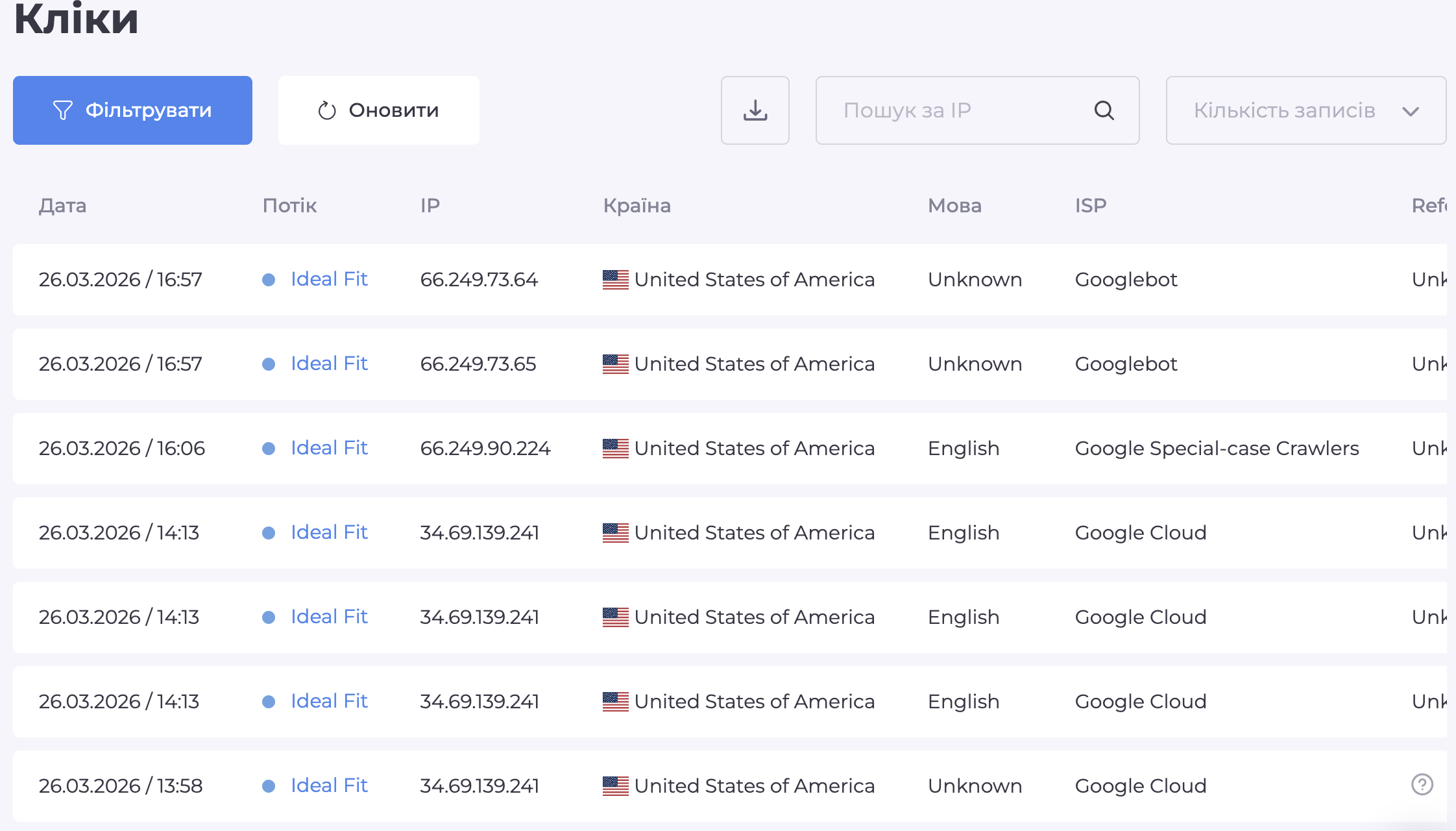The image size is (1456, 831).
Task: Click Google Special-case Crawlers ISP cell
Action: (x=1217, y=449)
